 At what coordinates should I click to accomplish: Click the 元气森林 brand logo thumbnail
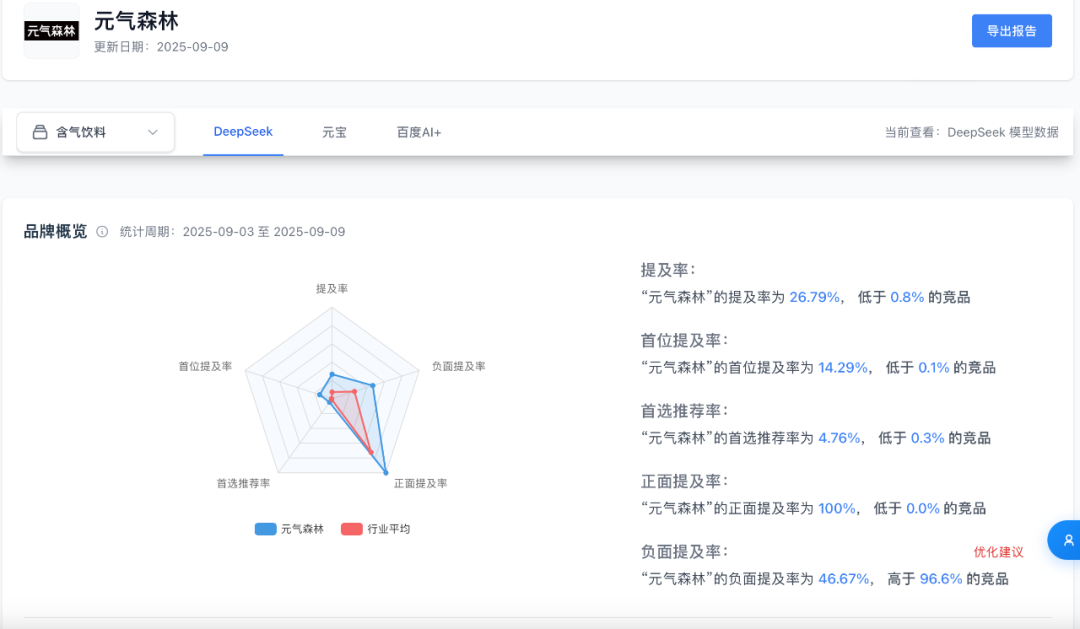pos(52,31)
